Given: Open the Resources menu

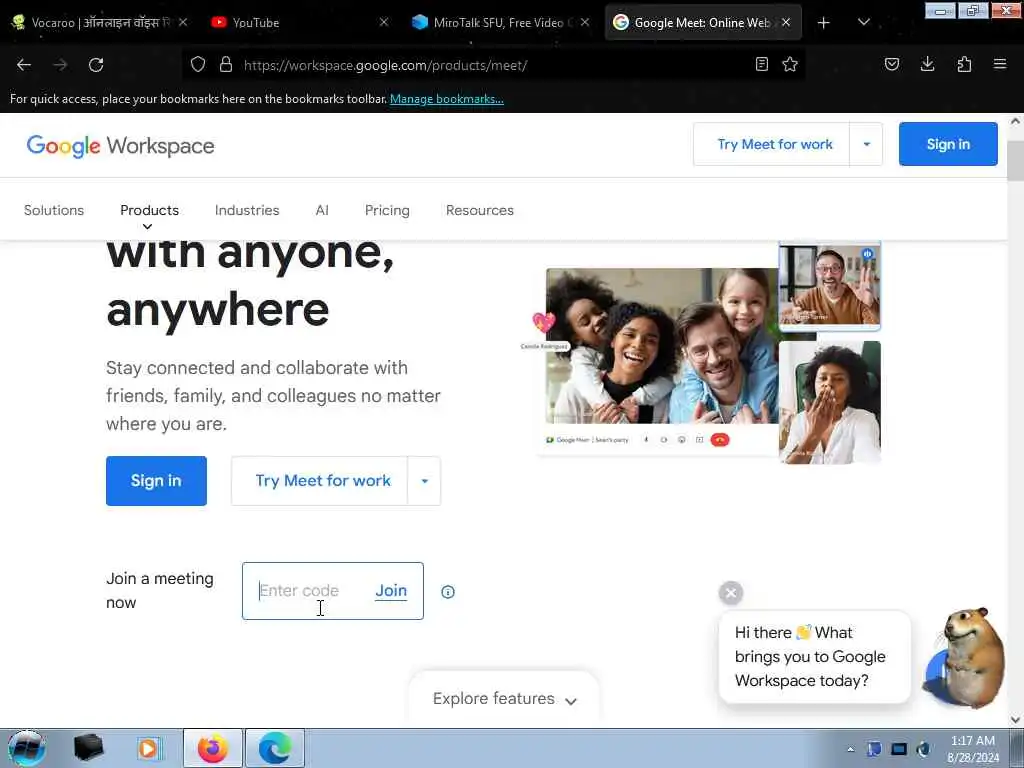Looking at the screenshot, I should [480, 210].
